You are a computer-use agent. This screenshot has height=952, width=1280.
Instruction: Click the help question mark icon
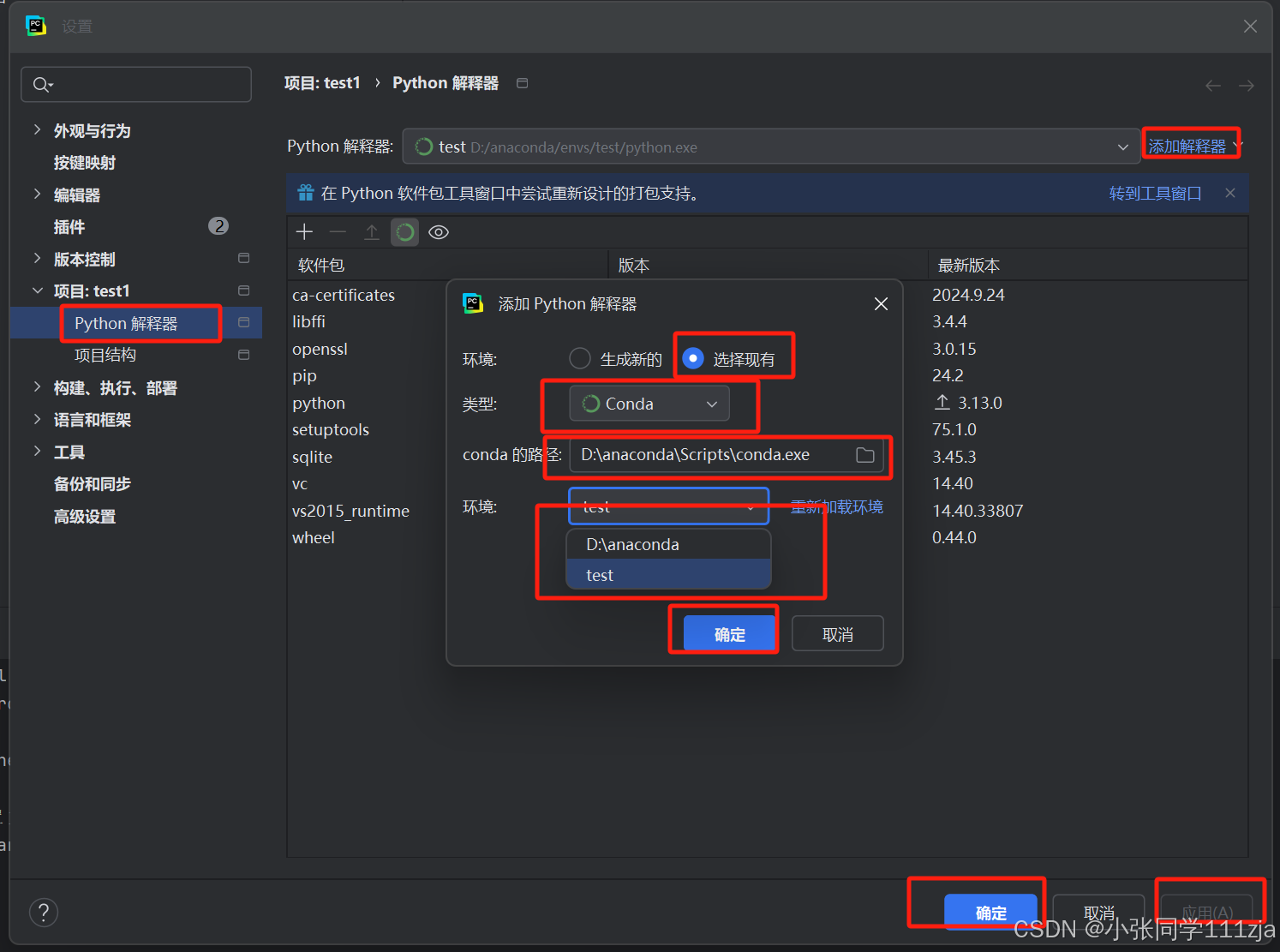coord(44,913)
